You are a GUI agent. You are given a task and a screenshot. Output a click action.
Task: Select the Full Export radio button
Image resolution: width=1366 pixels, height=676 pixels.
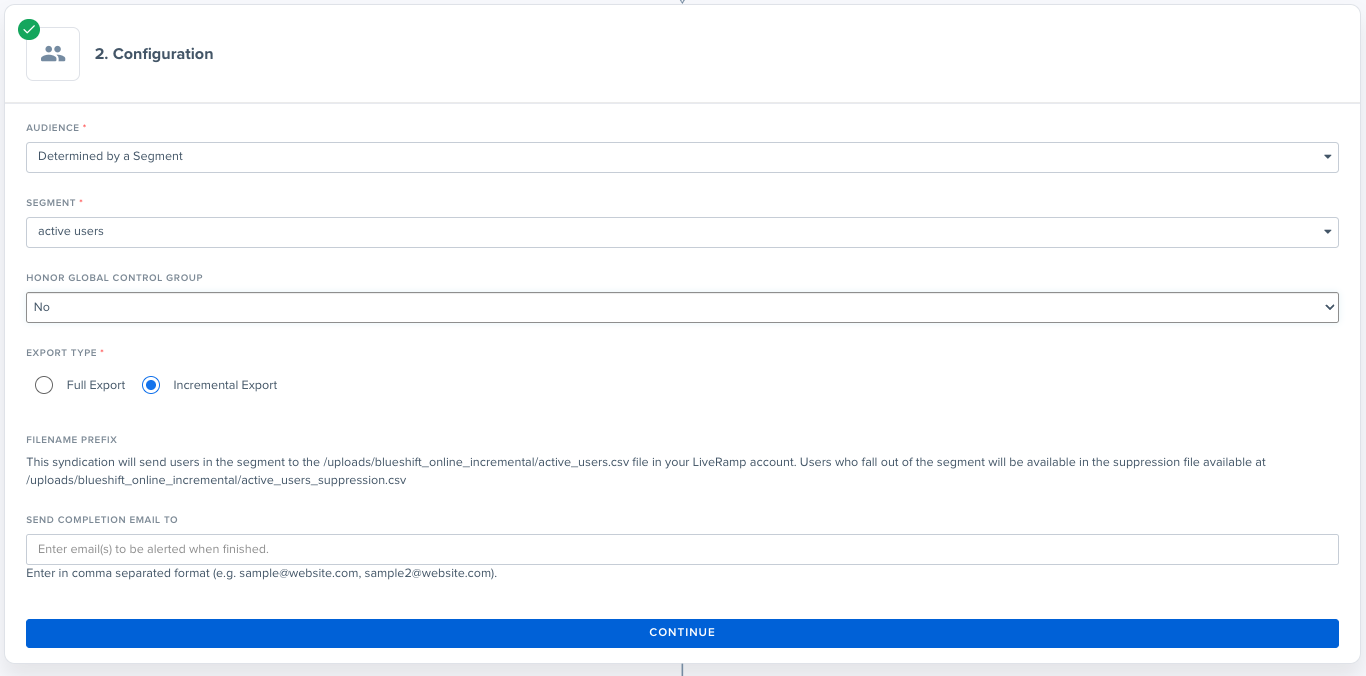tap(44, 385)
